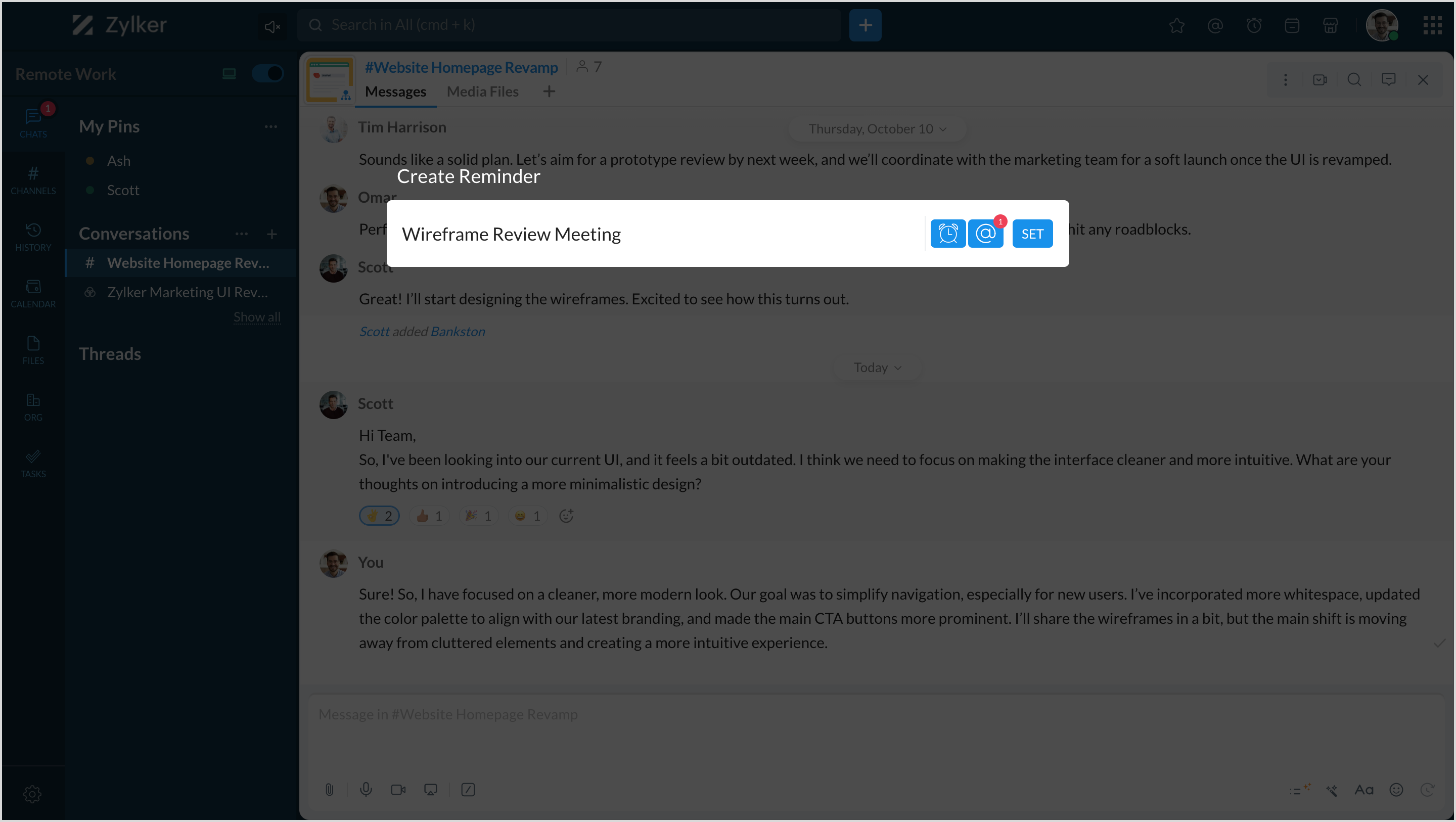Expand the Today date dropdown
This screenshot has height=822, width=1456.
tap(877, 368)
